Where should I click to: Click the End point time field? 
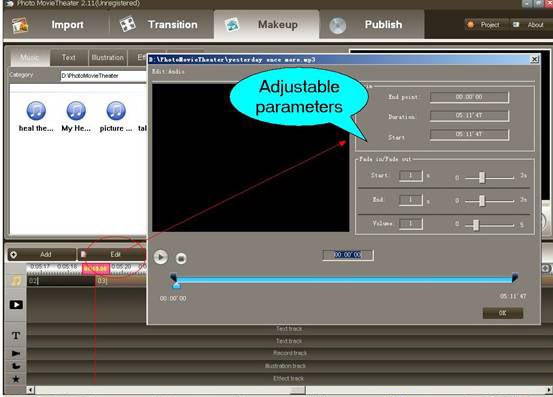point(469,97)
